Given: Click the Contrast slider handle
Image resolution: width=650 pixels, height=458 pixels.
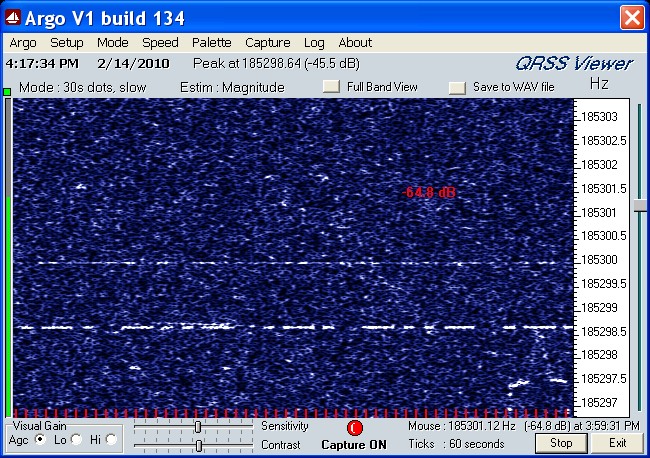Looking at the screenshot, I should 199,446.
